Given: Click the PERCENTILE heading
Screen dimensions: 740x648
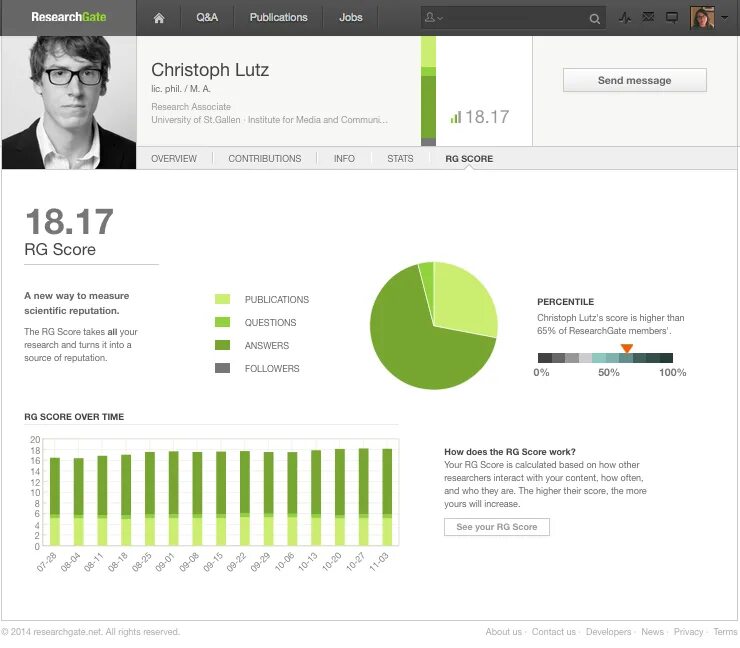Looking at the screenshot, I should 565,302.
